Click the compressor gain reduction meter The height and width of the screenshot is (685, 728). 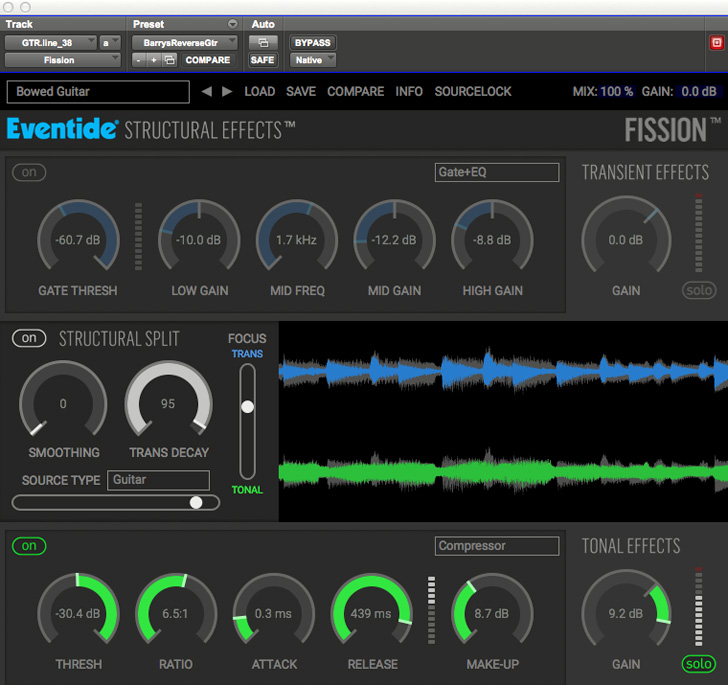431,610
